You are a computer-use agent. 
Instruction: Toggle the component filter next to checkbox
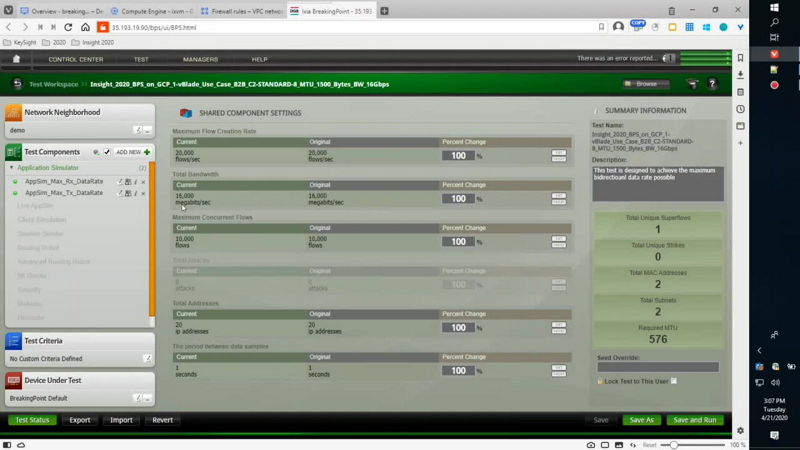(x=96, y=152)
